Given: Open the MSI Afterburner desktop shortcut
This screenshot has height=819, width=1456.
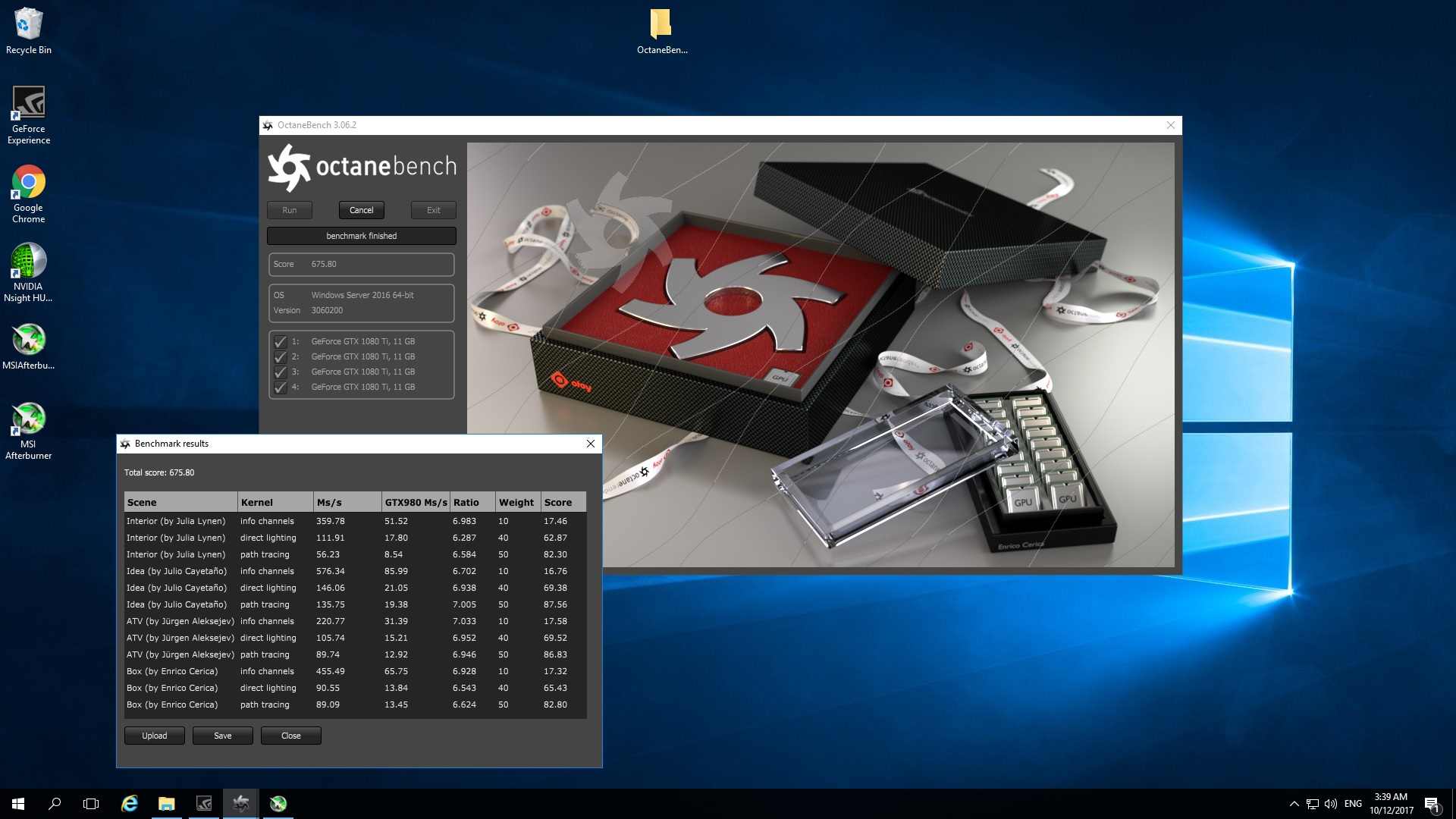Looking at the screenshot, I should (28, 419).
